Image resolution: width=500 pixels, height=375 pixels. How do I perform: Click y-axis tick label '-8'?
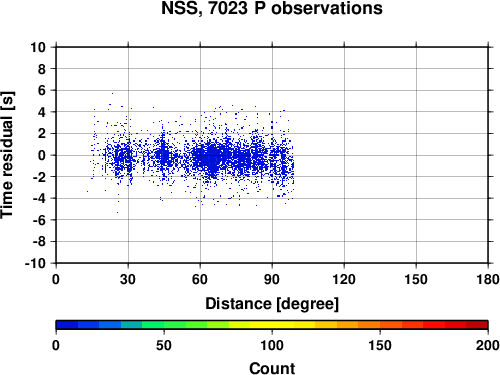pos(39,242)
